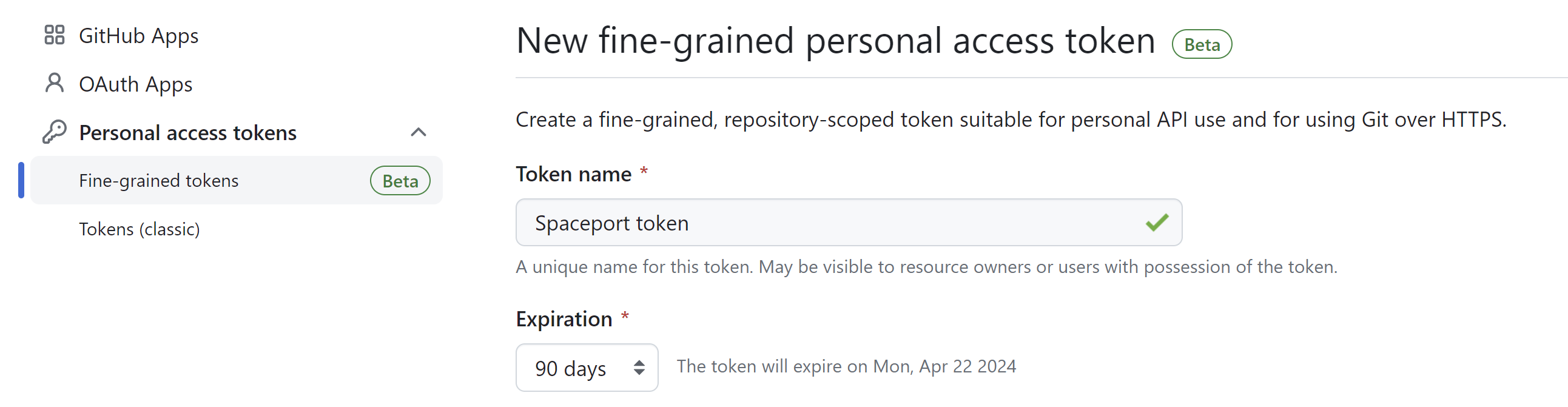The width and height of the screenshot is (1568, 407).
Task: Go to OAuth Apps
Action: tap(135, 84)
